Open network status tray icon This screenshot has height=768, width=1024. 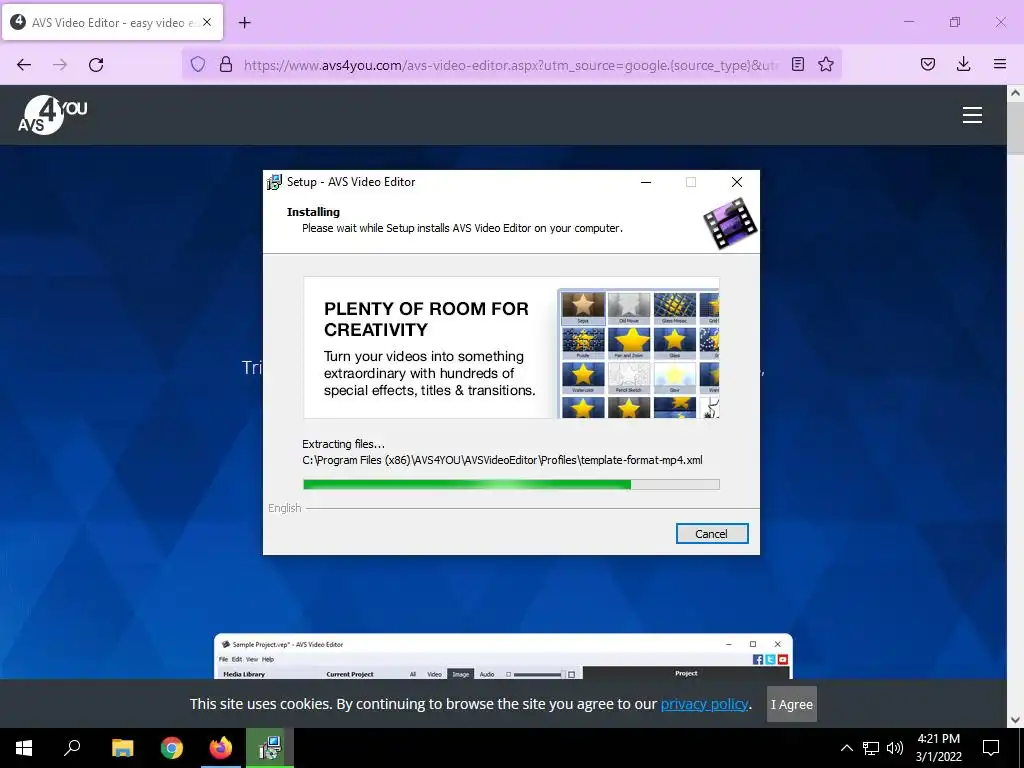871,748
